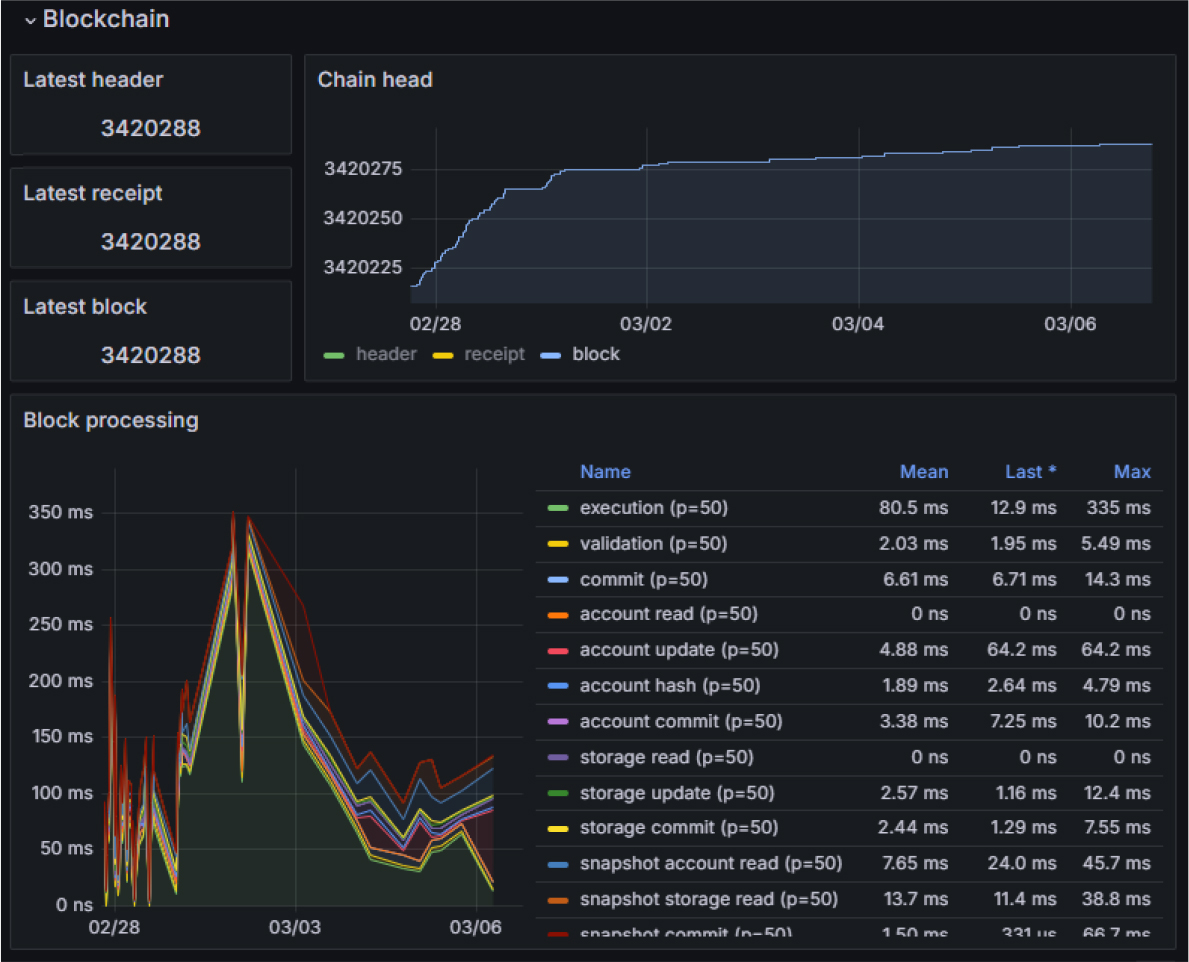Toggle the receipt series in legend

(494, 354)
